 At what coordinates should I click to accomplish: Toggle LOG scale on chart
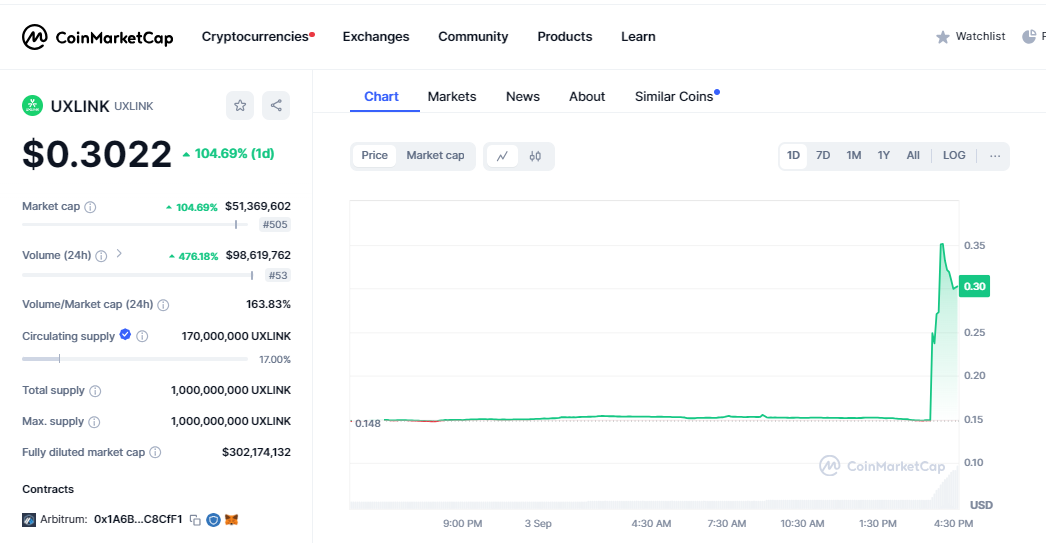[954, 155]
